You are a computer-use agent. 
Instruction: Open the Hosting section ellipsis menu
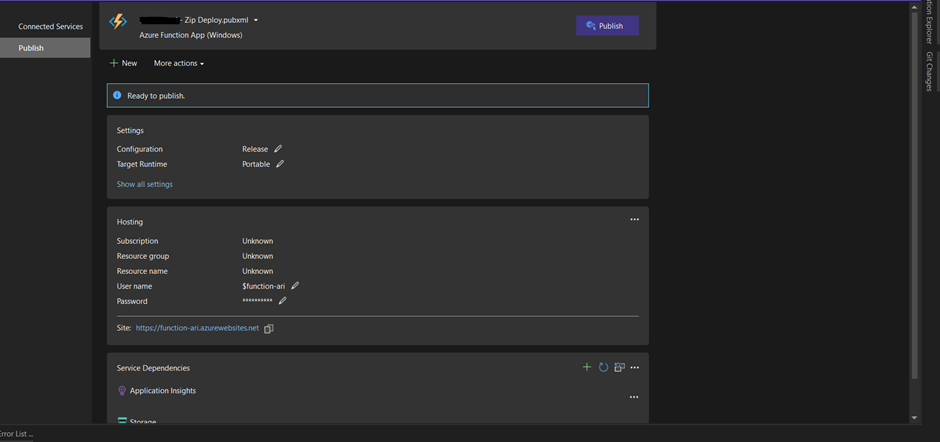(x=634, y=220)
